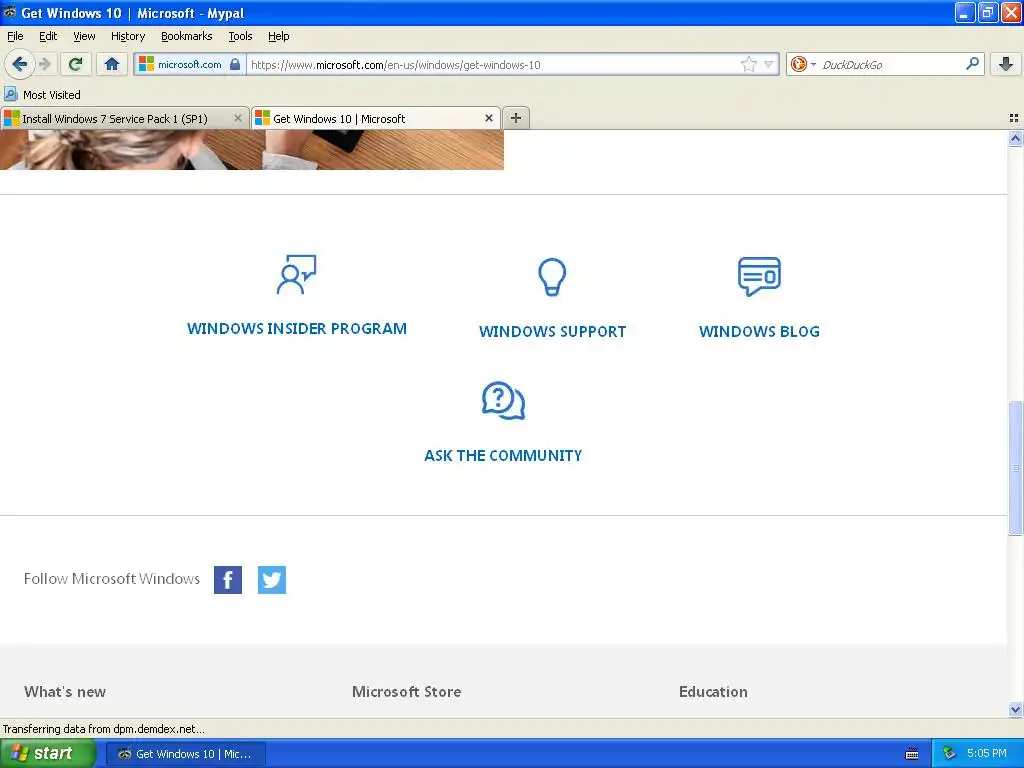The height and width of the screenshot is (768, 1024).
Task: Click the on-screen keyboard tray icon
Action: click(912, 754)
